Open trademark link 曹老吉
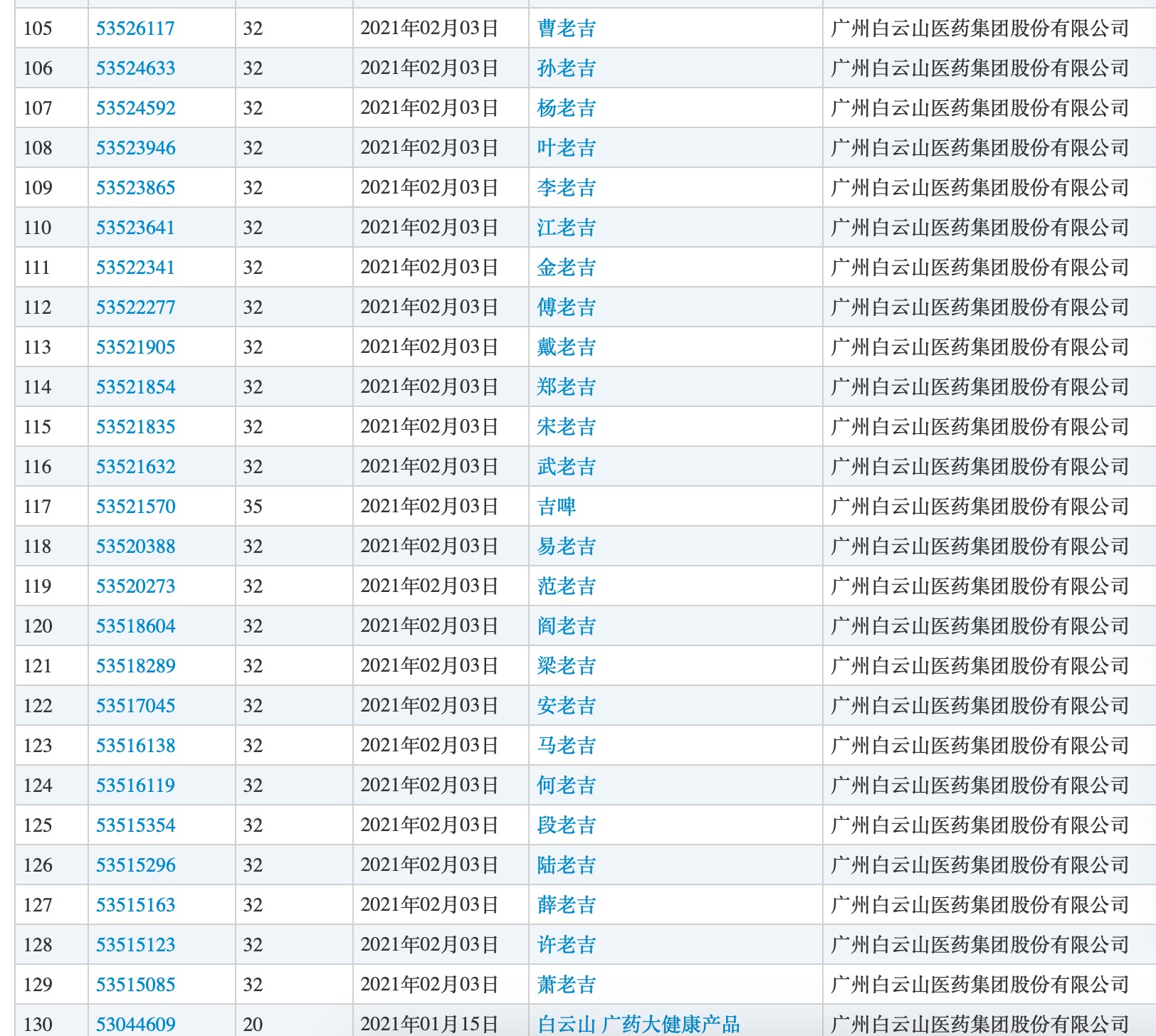The height and width of the screenshot is (1036, 1156). tap(567, 28)
